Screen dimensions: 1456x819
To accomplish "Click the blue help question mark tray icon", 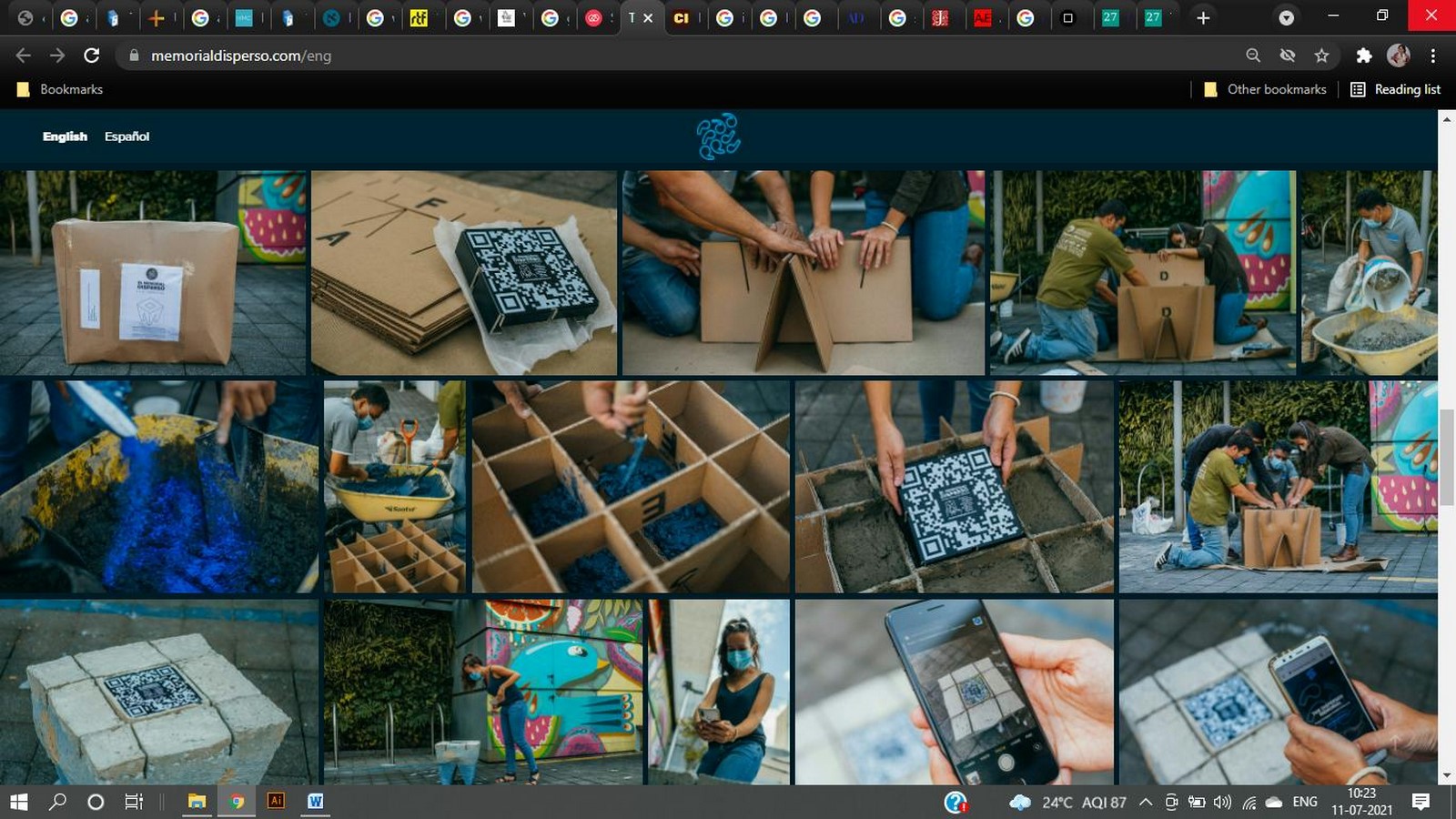I will [x=955, y=802].
